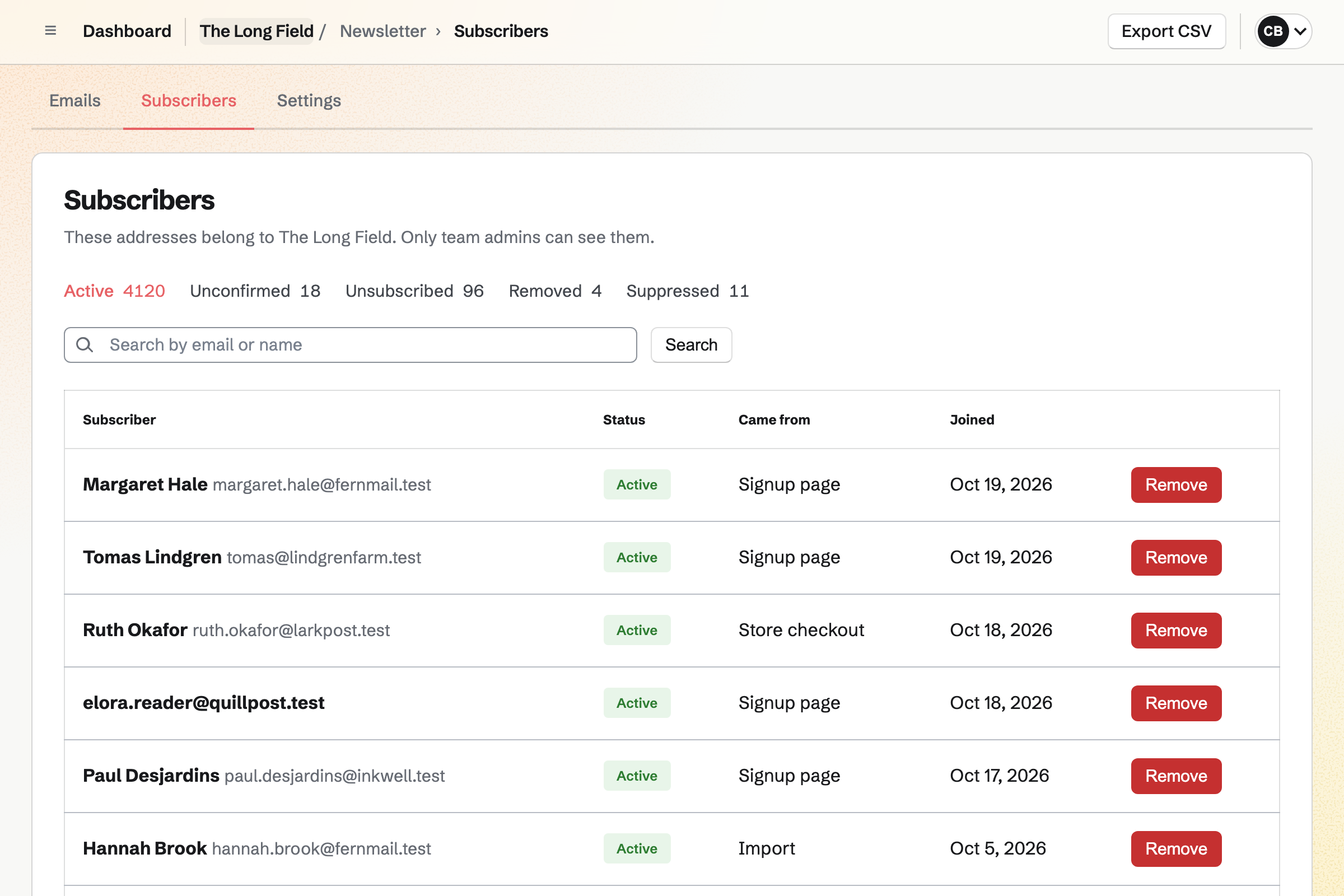Image resolution: width=1344 pixels, height=896 pixels.
Task: Click Oct 17, 2026 joined date
Action: point(1000,776)
